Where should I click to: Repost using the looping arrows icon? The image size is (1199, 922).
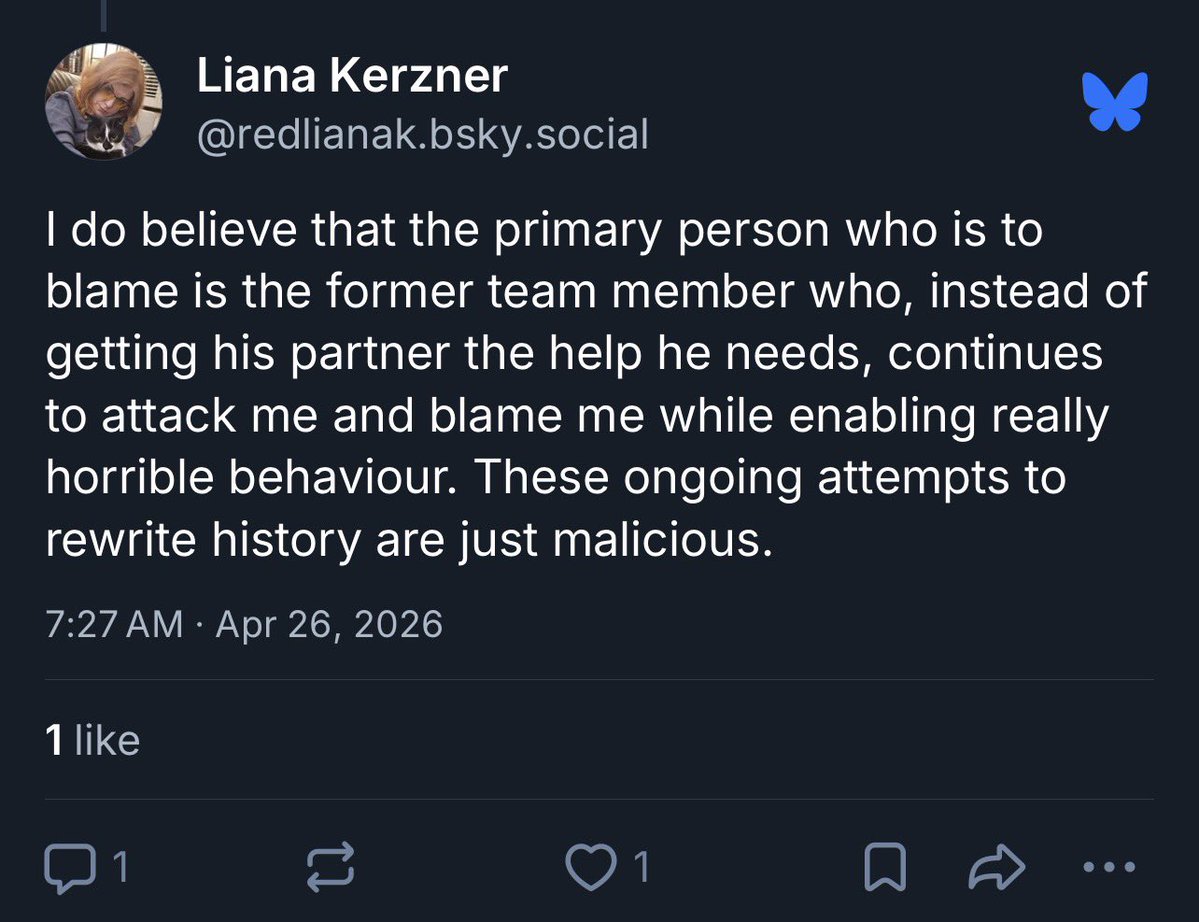pyautogui.click(x=330, y=867)
